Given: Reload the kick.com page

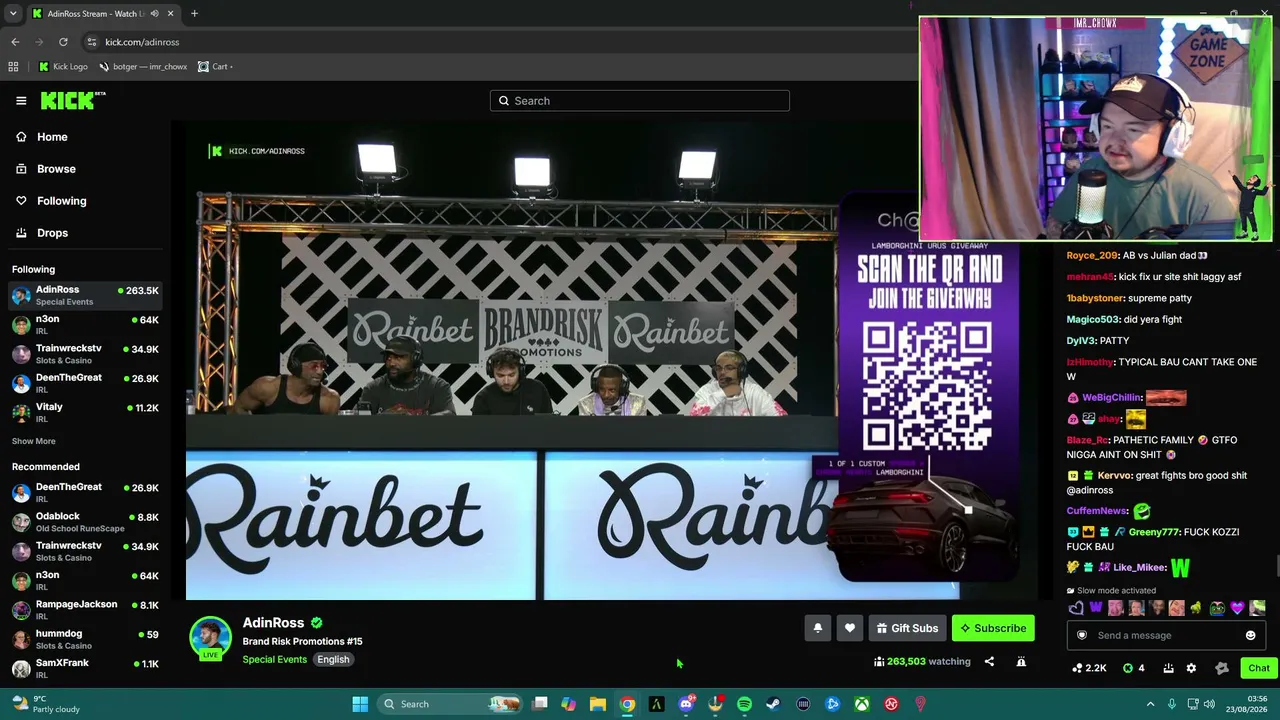Looking at the screenshot, I should click(x=63, y=42).
